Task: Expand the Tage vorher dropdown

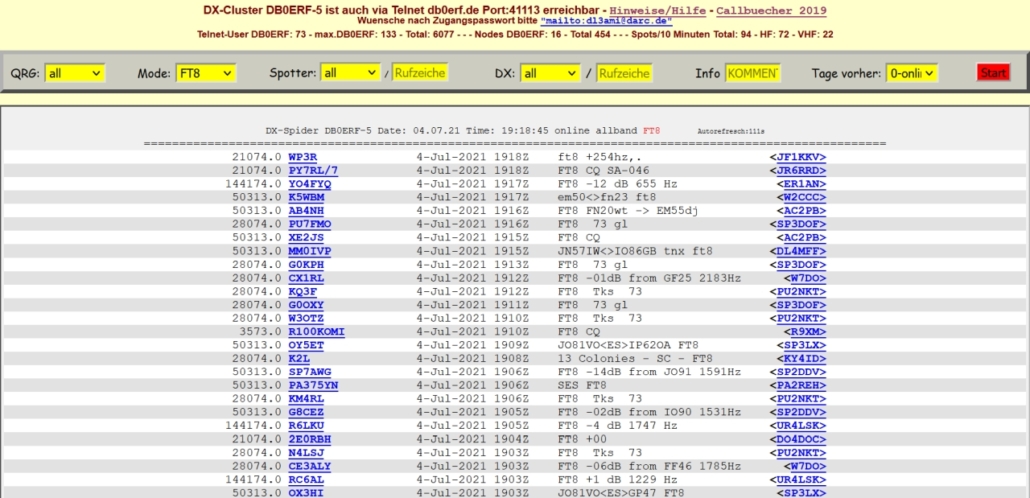Action: [912, 73]
